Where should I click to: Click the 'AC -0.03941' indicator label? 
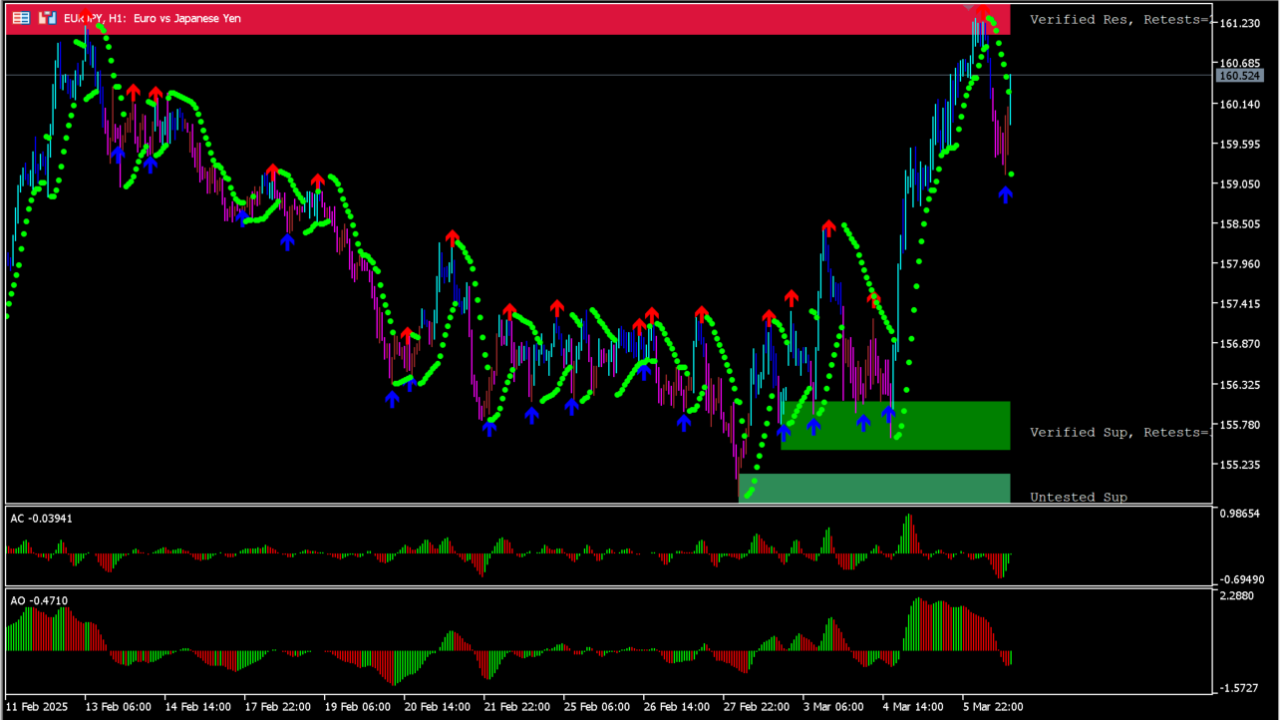pos(41,518)
